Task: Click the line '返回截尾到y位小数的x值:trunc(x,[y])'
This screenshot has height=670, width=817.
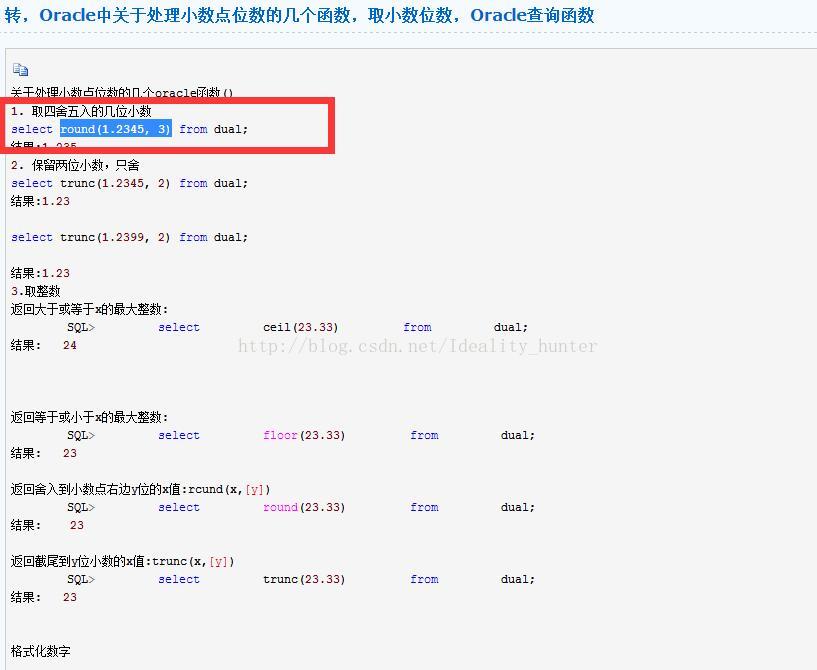Action: pyautogui.click(x=122, y=561)
